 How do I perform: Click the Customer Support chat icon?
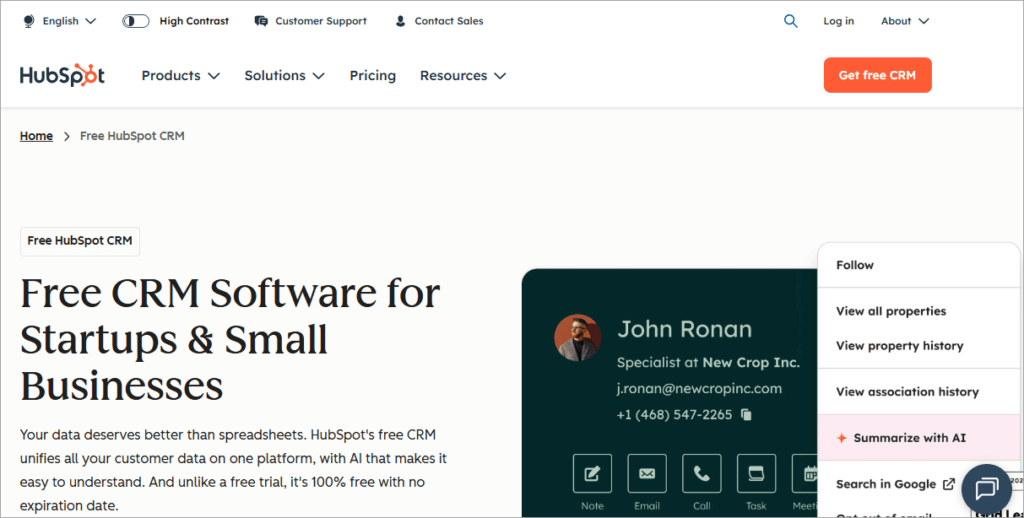[261, 21]
